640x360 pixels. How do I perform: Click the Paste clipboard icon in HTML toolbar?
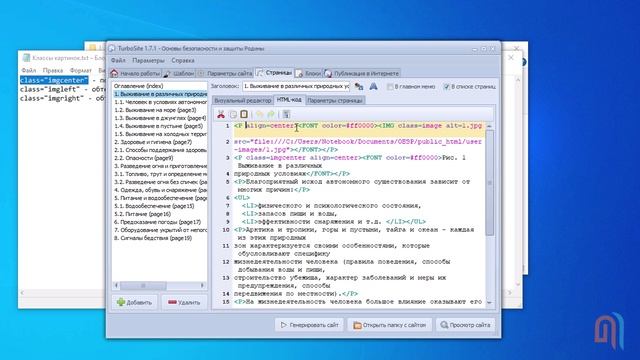(244, 114)
